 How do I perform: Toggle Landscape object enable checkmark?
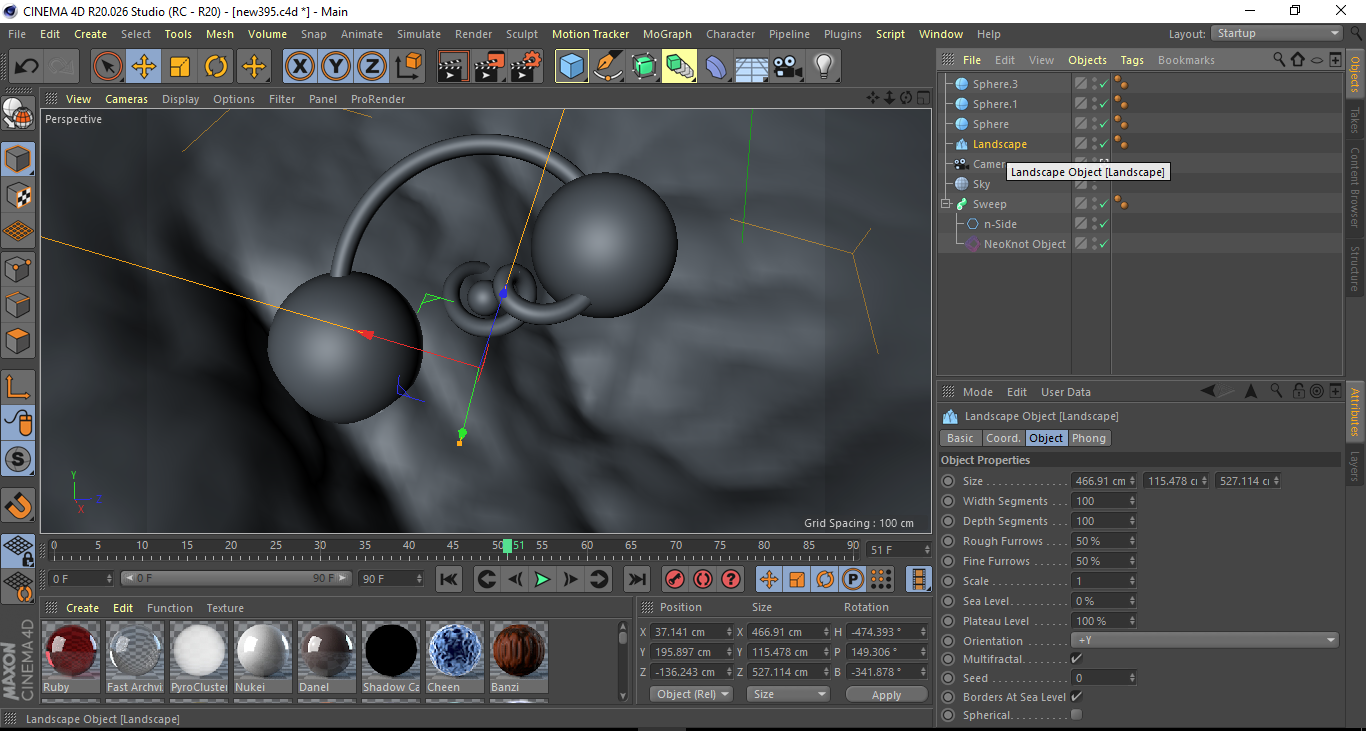pyautogui.click(x=1103, y=144)
